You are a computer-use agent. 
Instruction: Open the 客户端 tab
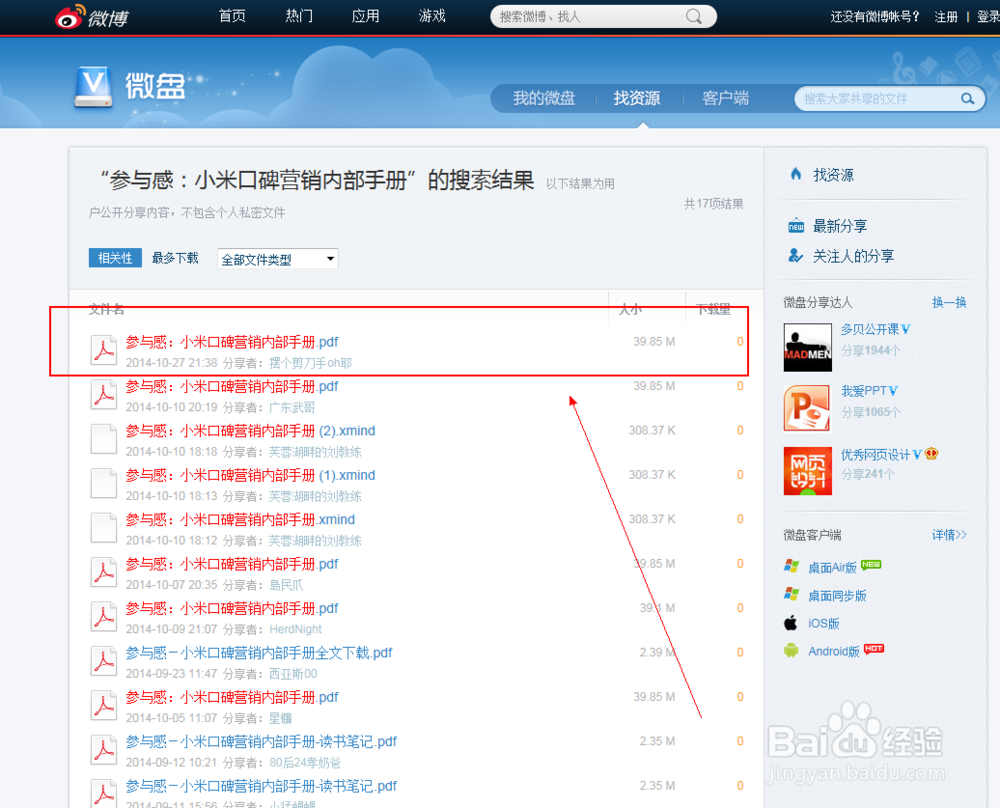pos(724,98)
